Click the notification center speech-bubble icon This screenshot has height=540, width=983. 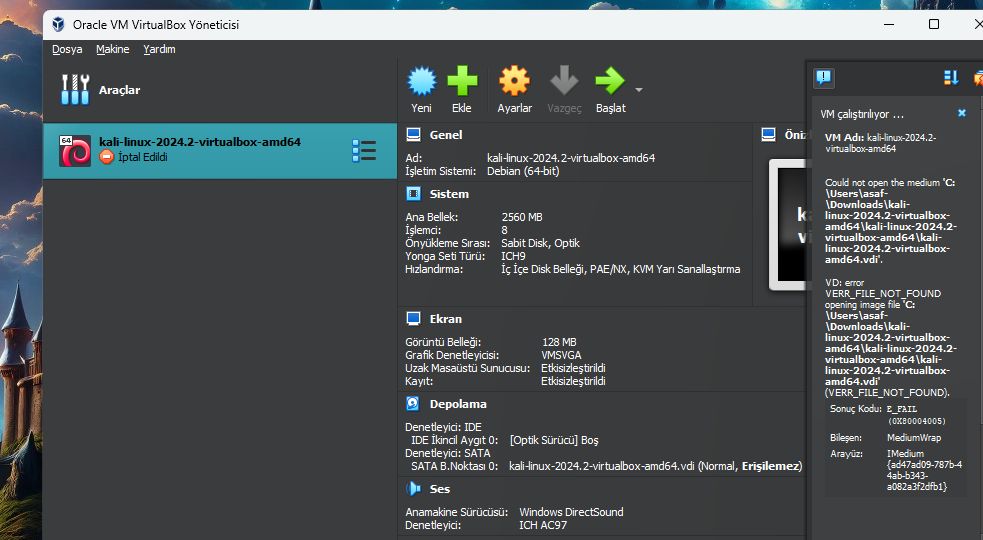[823, 78]
